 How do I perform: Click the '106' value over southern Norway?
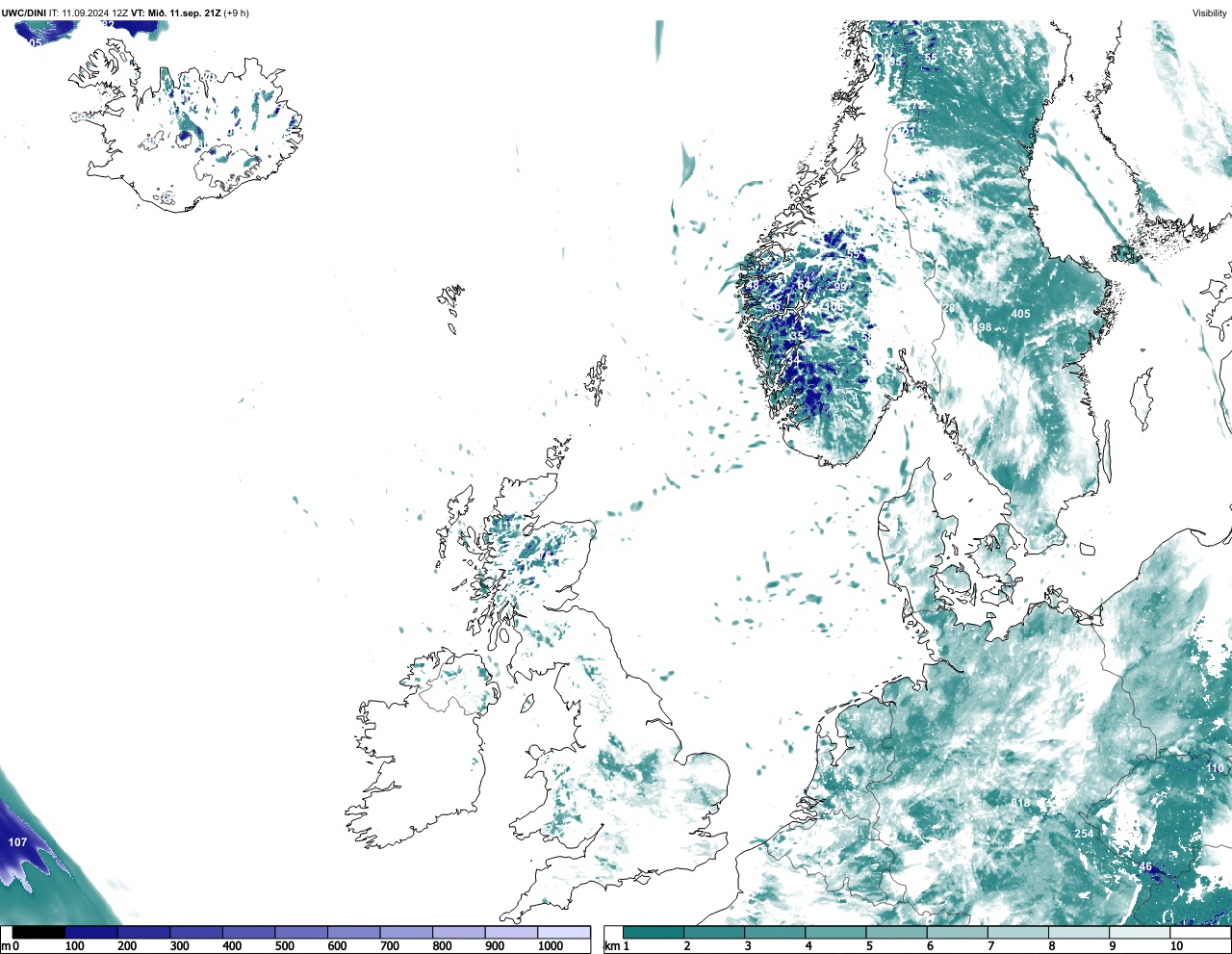point(834,308)
